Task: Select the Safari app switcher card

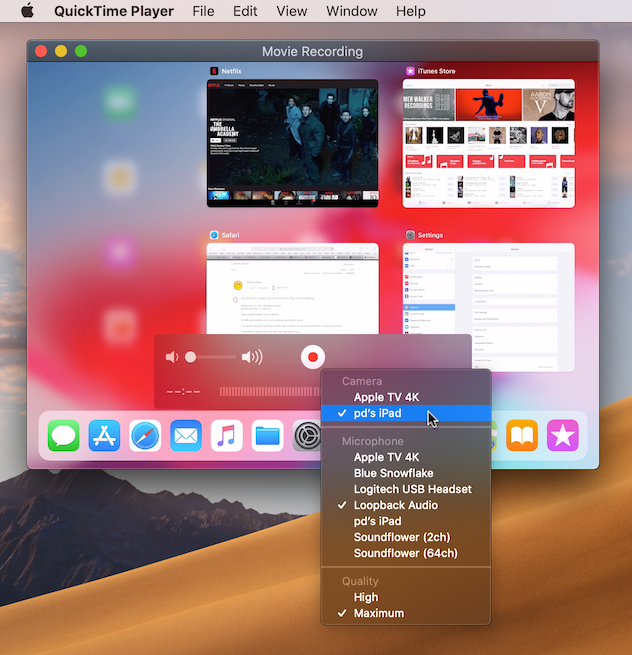Action: (x=292, y=288)
